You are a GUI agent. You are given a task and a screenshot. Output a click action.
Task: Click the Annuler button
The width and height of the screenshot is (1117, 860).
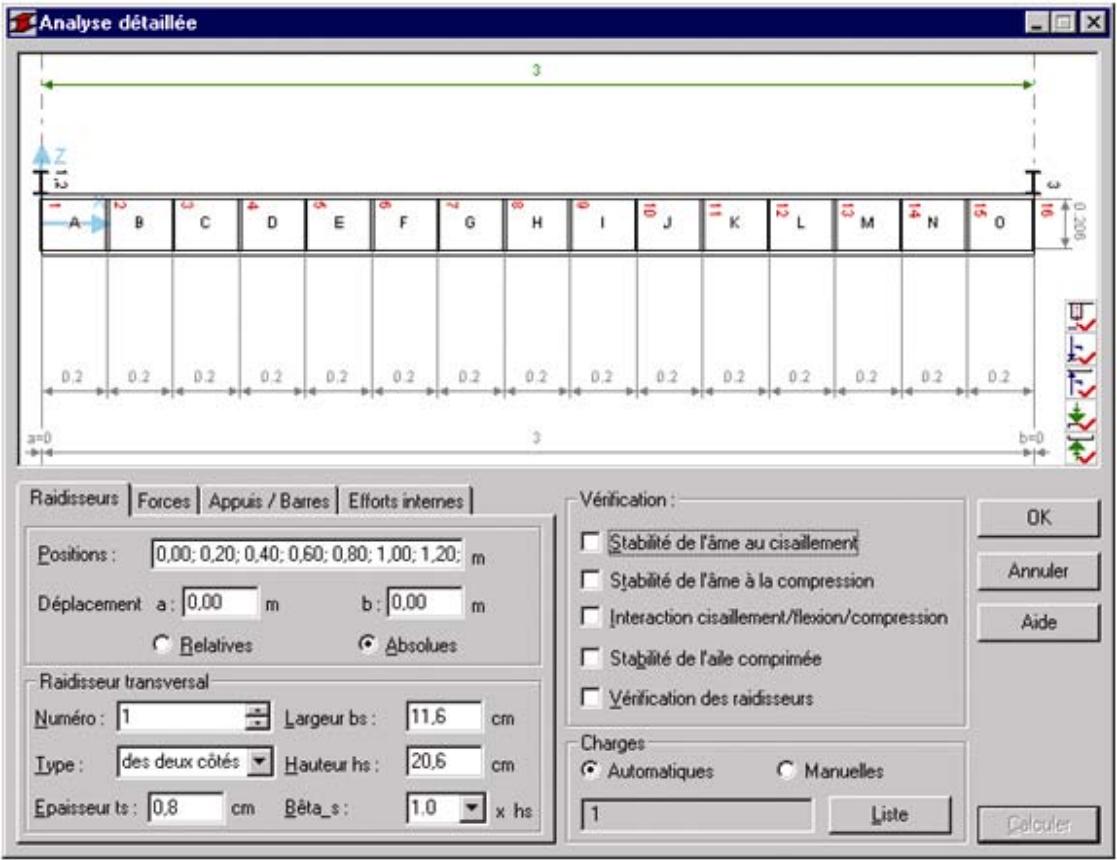click(x=1038, y=571)
